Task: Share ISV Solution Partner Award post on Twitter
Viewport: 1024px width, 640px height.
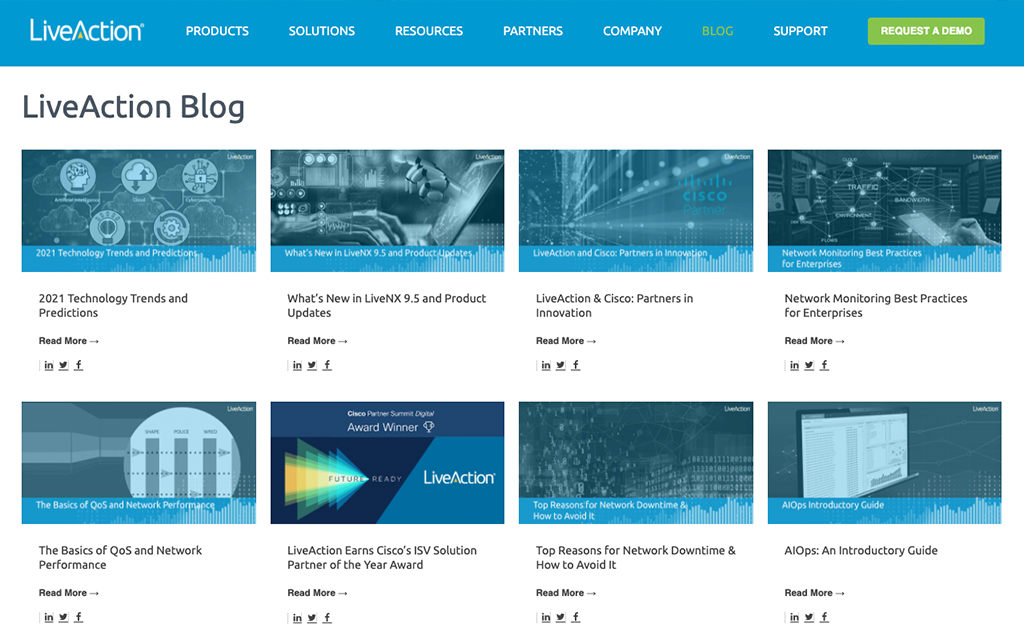Action: [312, 618]
